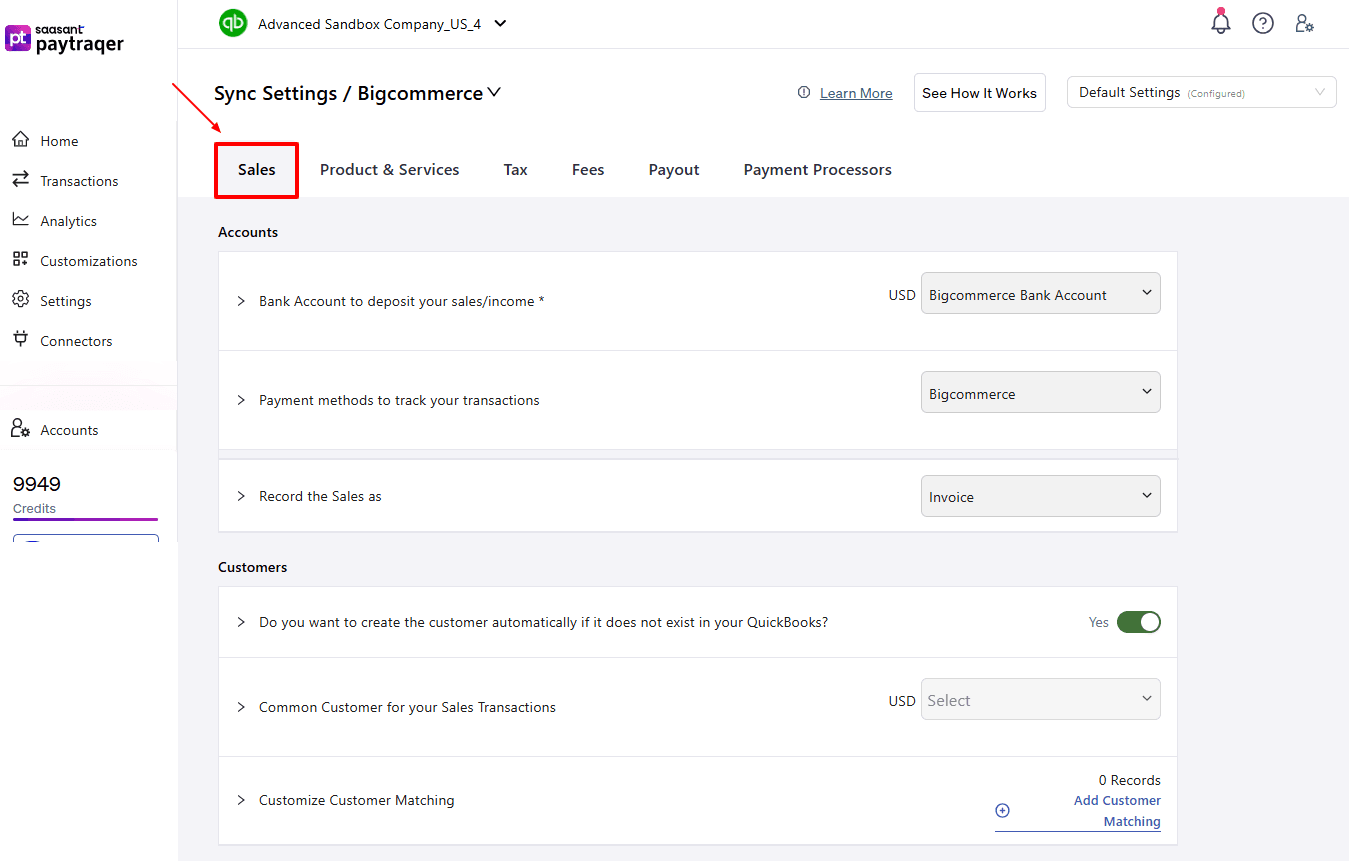The image size is (1349, 861).
Task: Switch to the Tax tab
Action: 516,170
